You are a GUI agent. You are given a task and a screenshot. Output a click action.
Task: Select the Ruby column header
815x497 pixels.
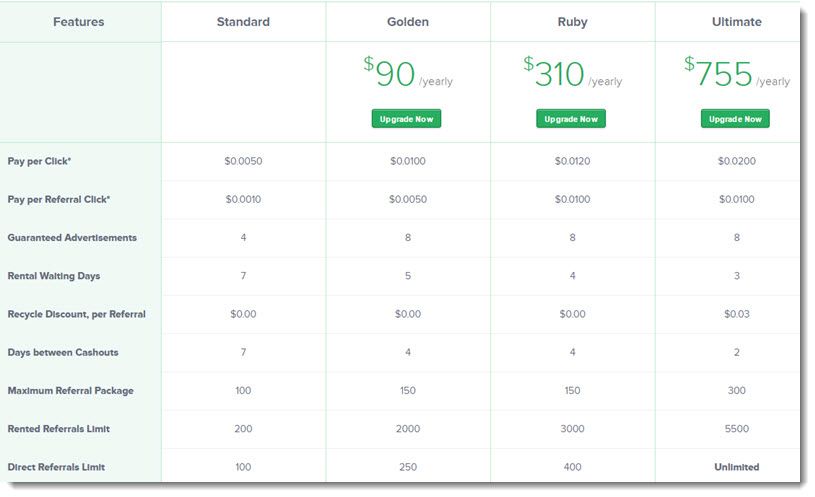572,22
